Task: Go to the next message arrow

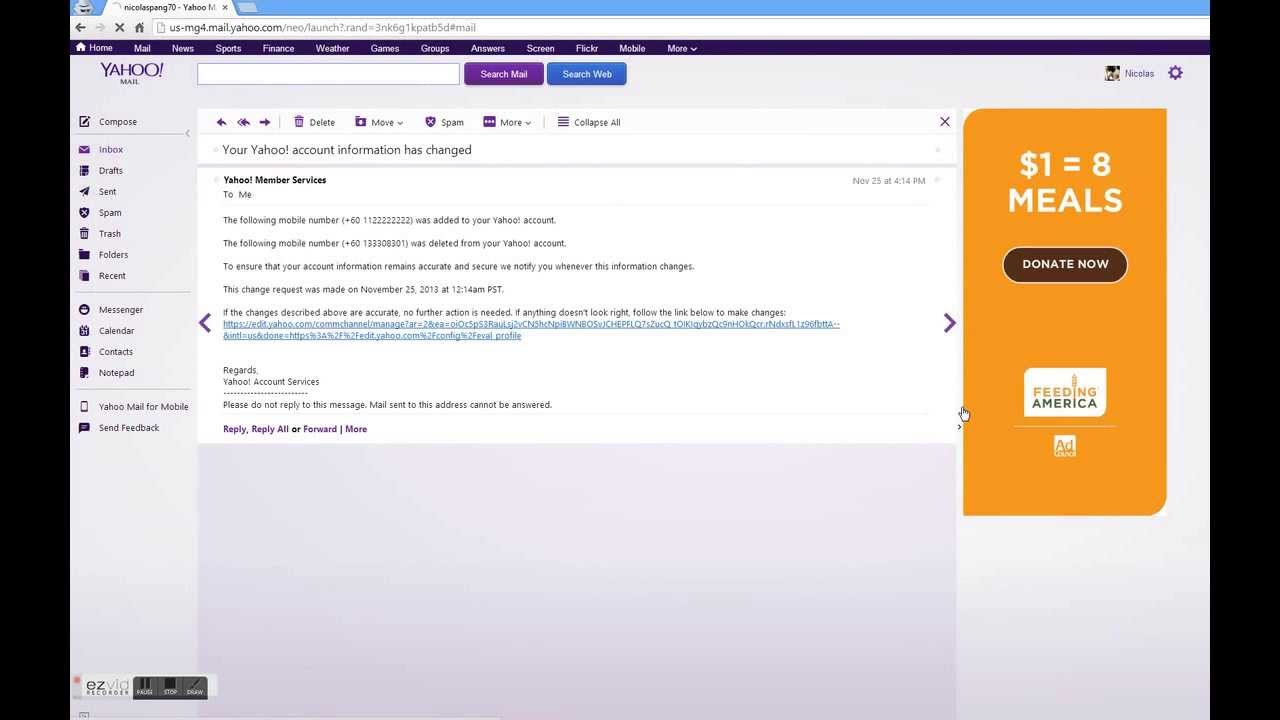Action: (x=950, y=323)
